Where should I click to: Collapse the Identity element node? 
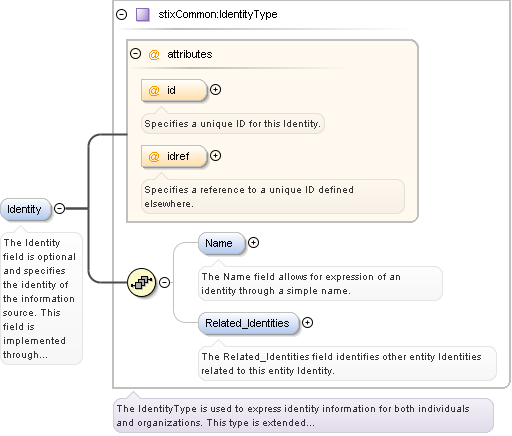tap(59, 209)
